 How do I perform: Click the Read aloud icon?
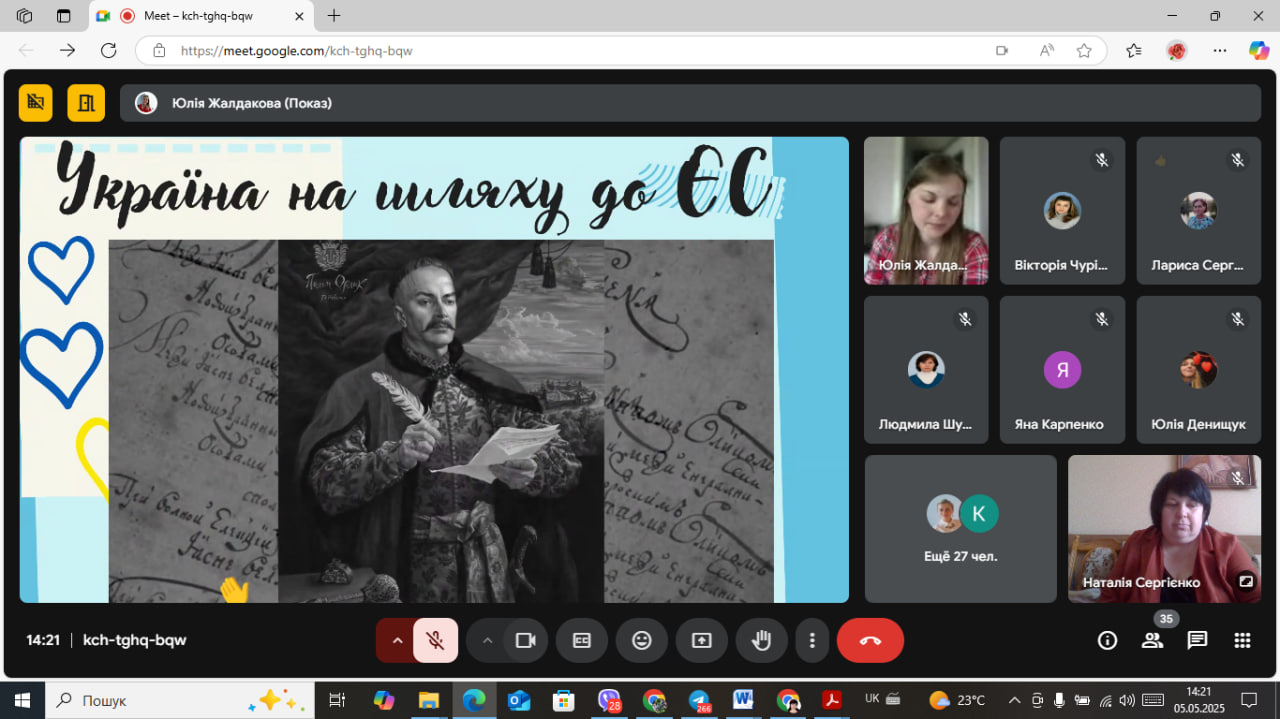[1047, 50]
